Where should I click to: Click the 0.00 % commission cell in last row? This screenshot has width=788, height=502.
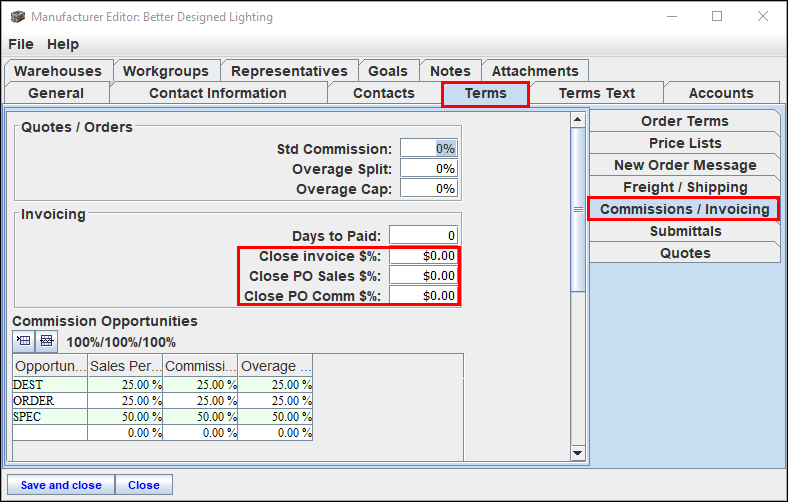[201, 433]
